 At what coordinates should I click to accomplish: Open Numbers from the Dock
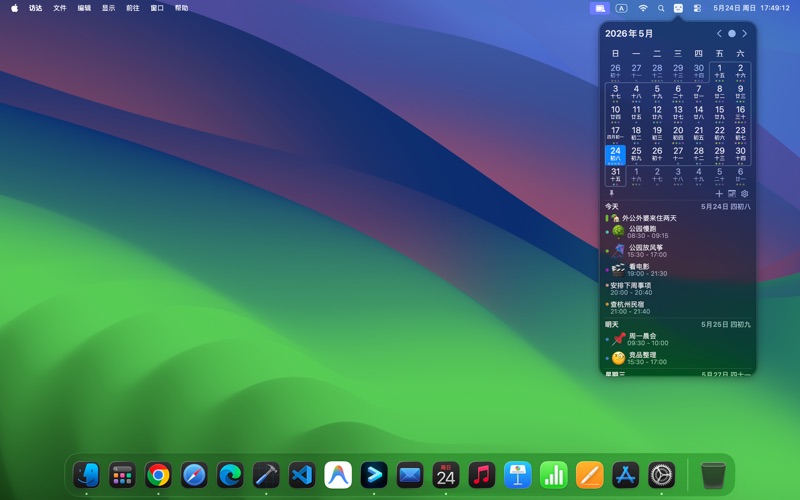(554, 475)
